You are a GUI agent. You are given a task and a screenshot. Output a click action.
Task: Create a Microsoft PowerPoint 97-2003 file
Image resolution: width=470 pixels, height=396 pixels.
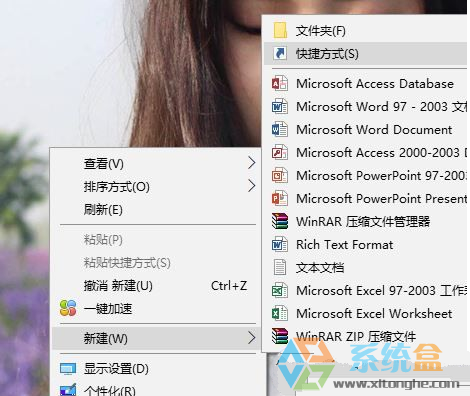(365, 175)
